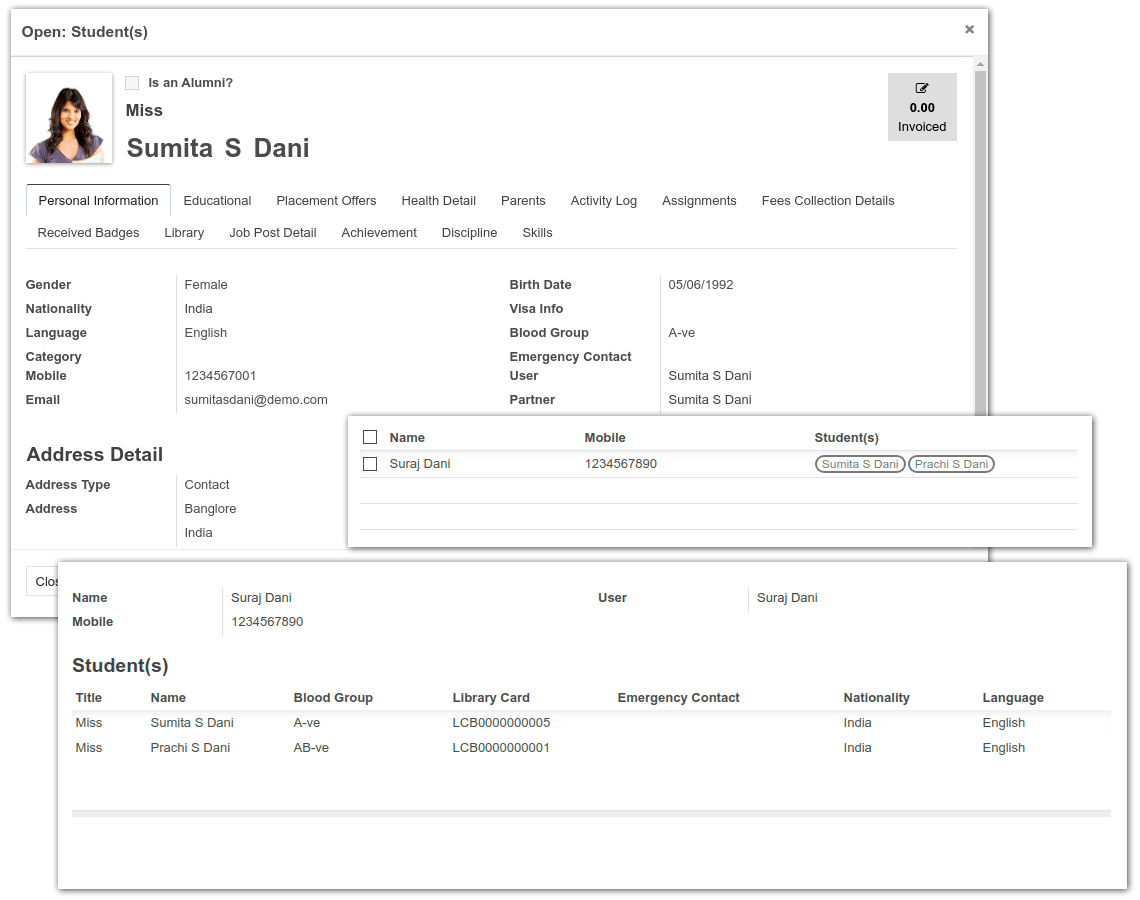Viewport: 1140px width, 900px height.
Task: Click the Prachi S Dani student tag
Action: (950, 463)
